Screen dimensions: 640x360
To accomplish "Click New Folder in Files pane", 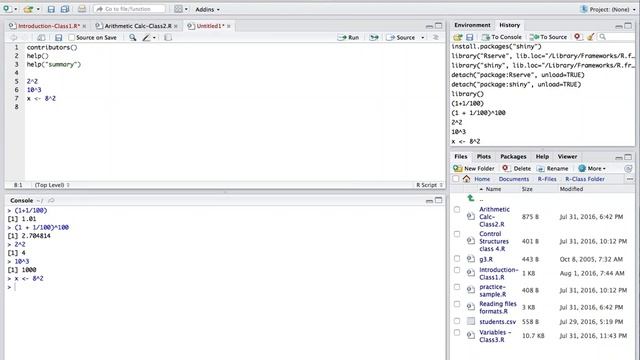I will [474, 169].
